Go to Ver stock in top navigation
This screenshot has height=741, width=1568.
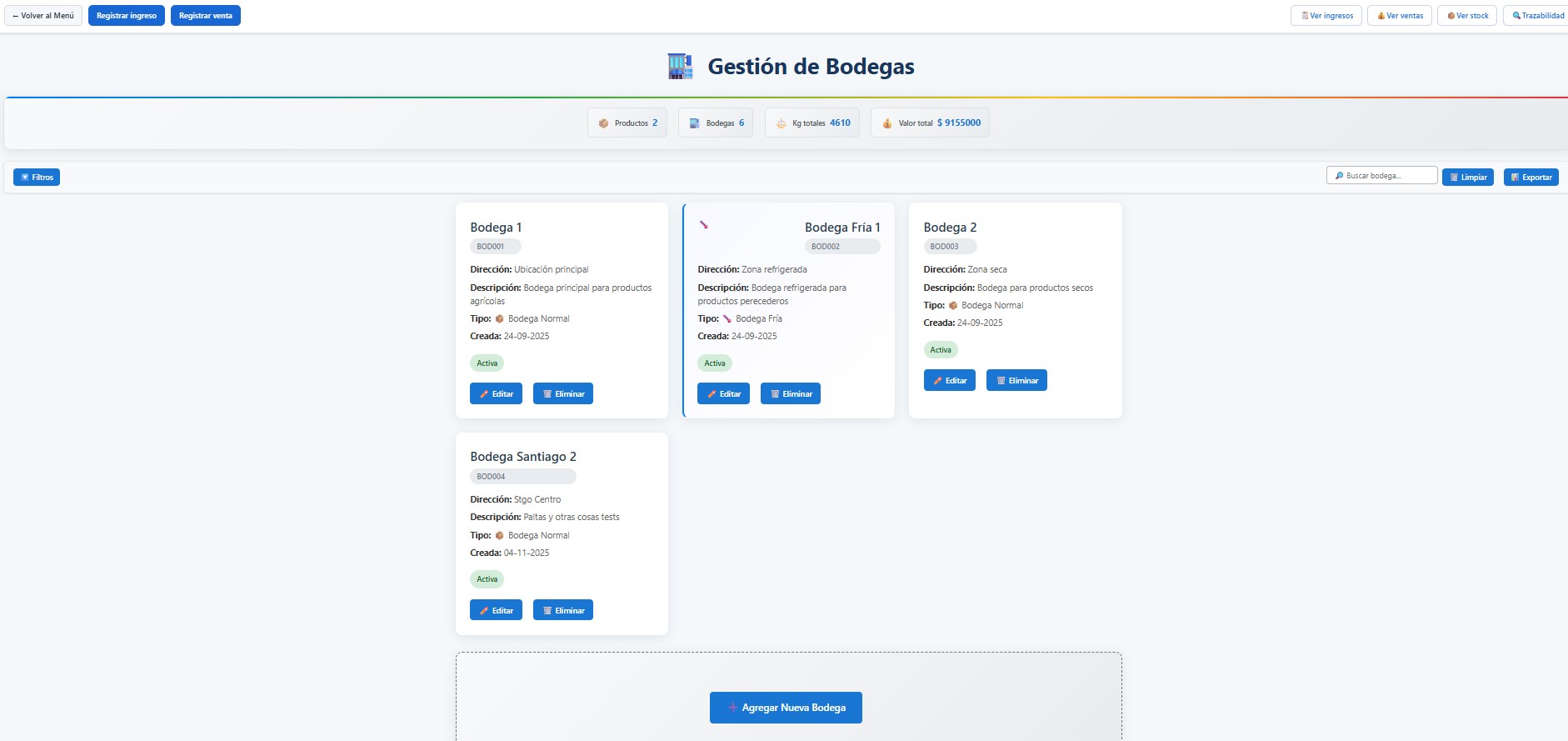pyautogui.click(x=1467, y=16)
